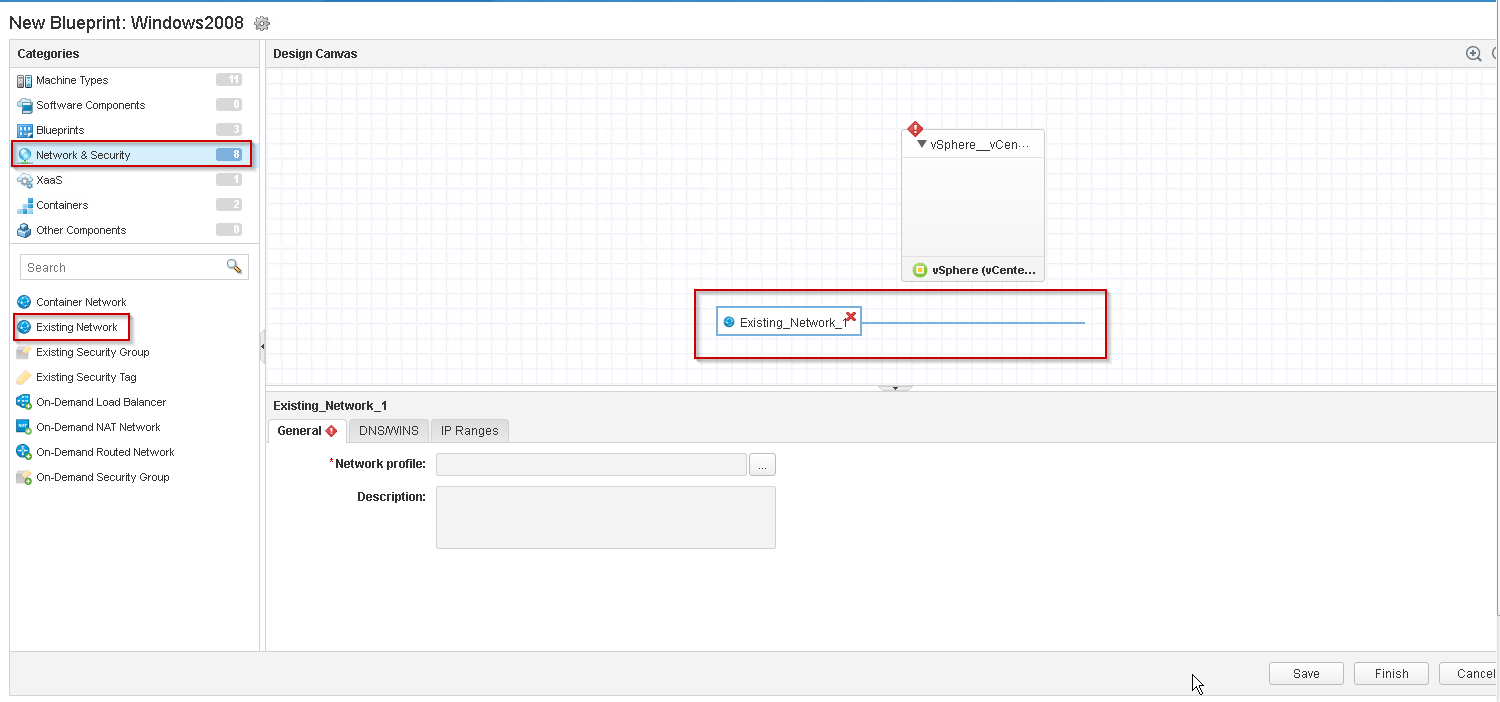Viewport: 1500px width, 702px height.
Task: Collapse the left categories panel handle
Action: [262, 346]
